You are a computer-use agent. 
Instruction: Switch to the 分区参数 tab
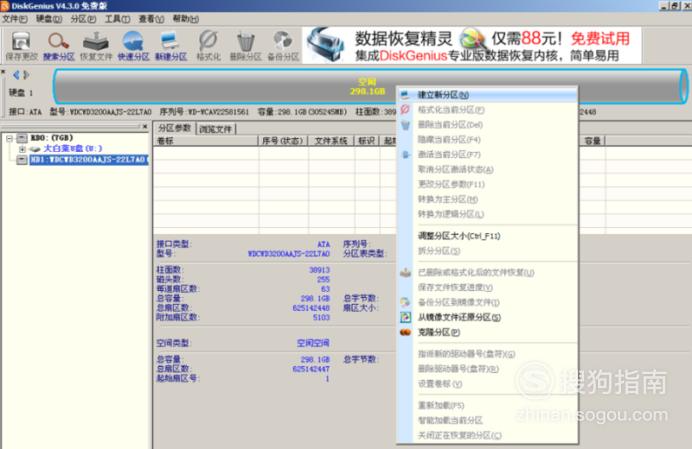(x=174, y=128)
